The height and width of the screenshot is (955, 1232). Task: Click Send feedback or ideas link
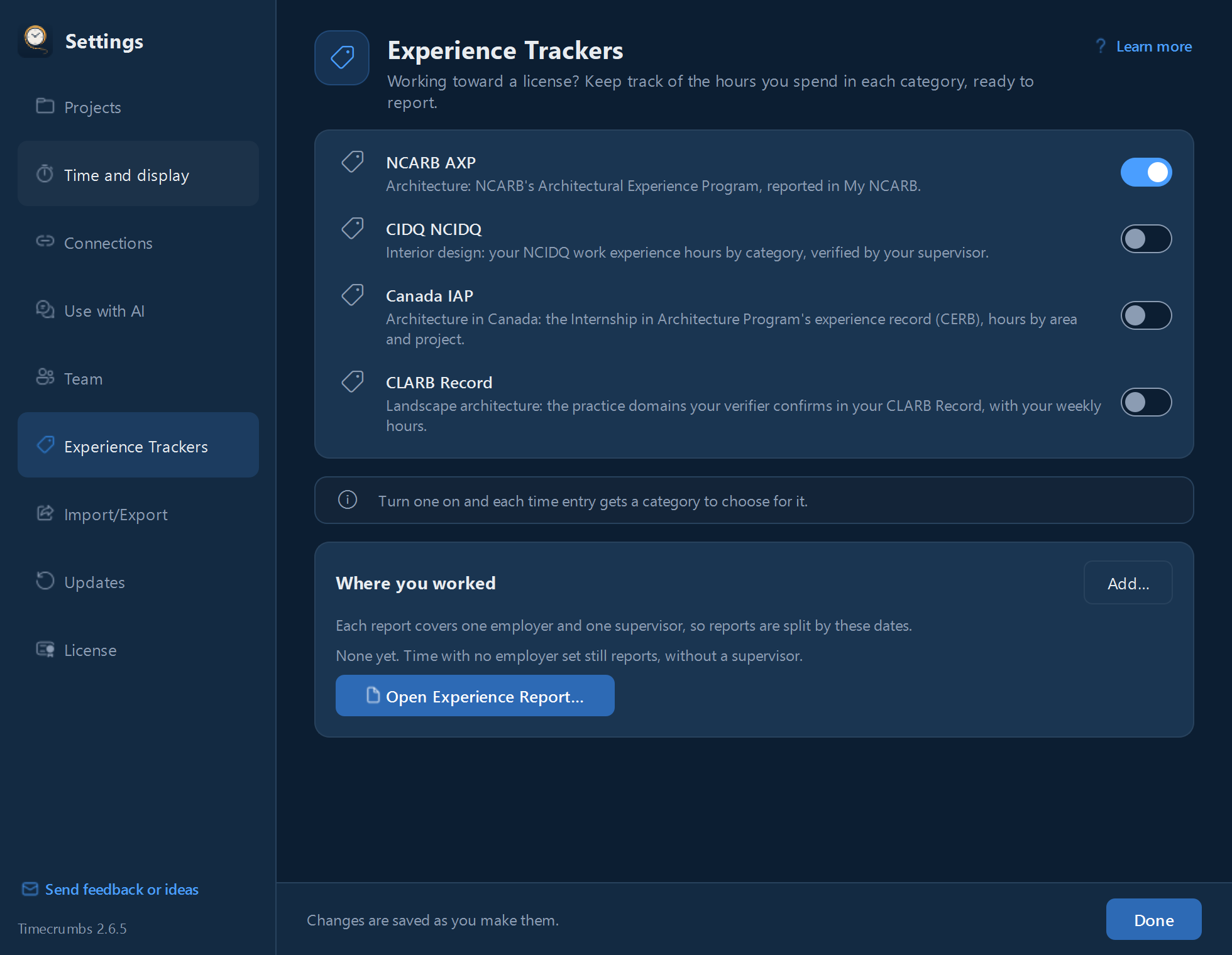121,889
